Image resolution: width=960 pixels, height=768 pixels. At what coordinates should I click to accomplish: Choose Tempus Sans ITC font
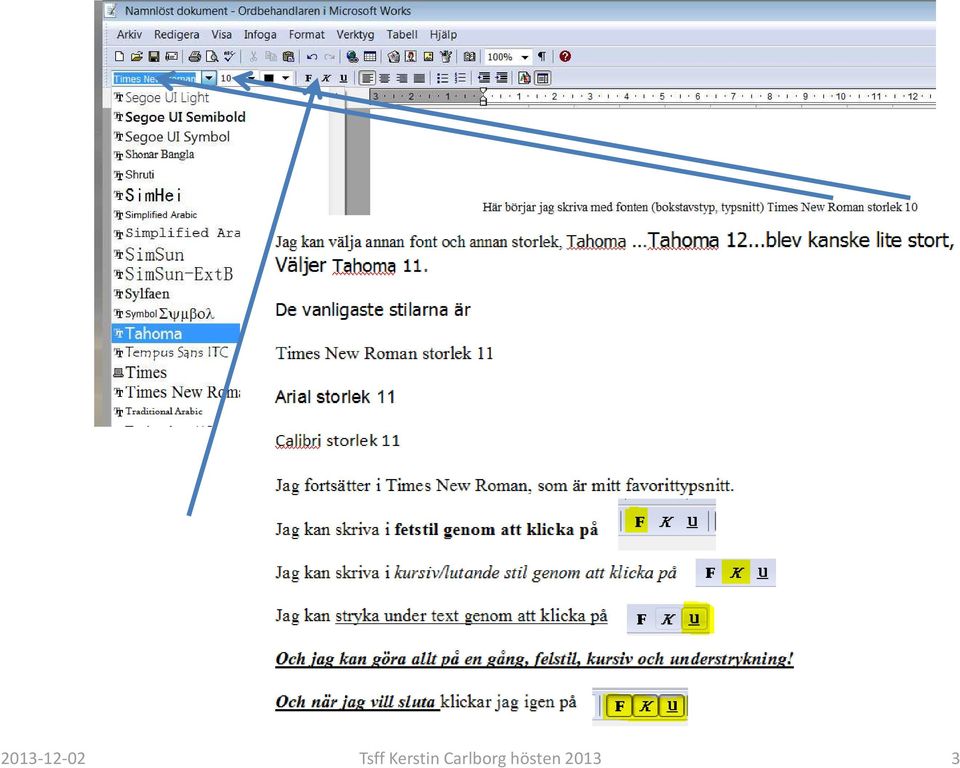[x=176, y=352]
